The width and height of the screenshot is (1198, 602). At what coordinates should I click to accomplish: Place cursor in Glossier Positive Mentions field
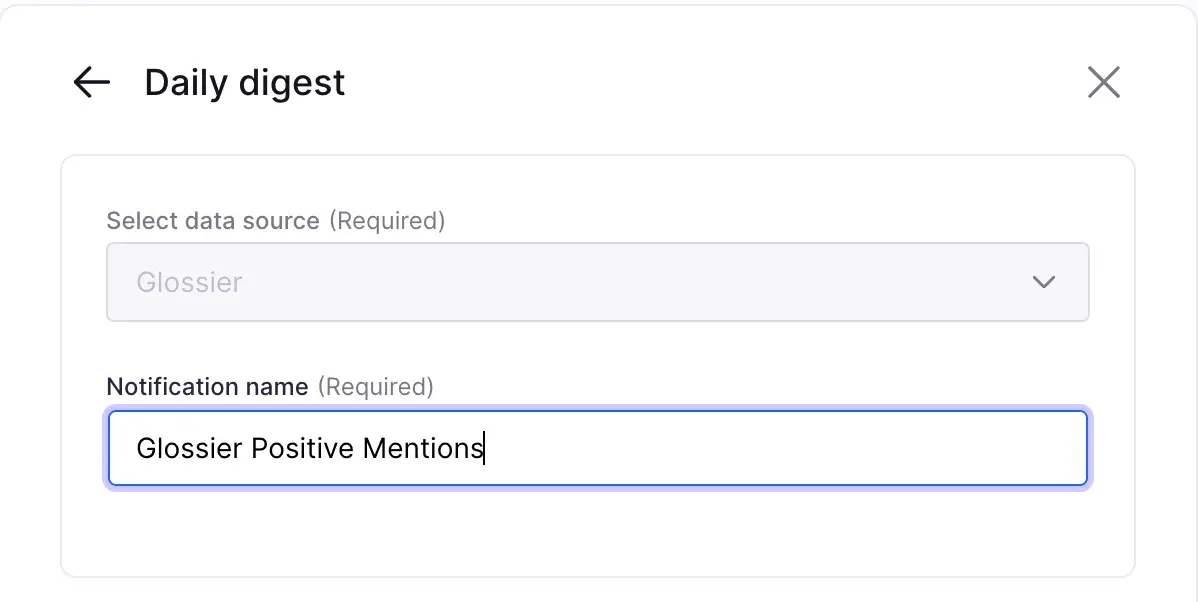(597, 448)
